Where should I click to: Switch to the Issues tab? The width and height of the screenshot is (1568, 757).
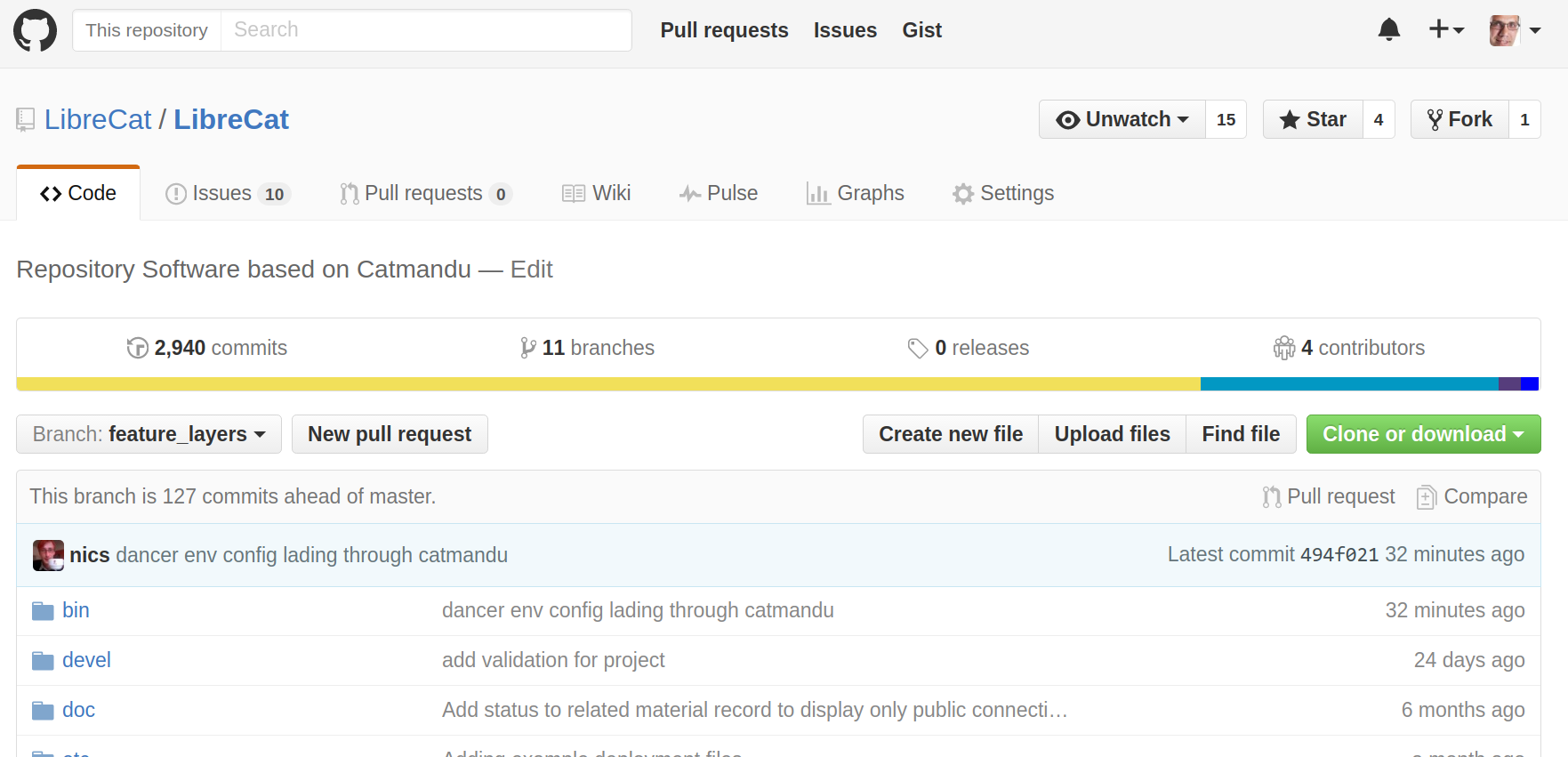(229, 193)
